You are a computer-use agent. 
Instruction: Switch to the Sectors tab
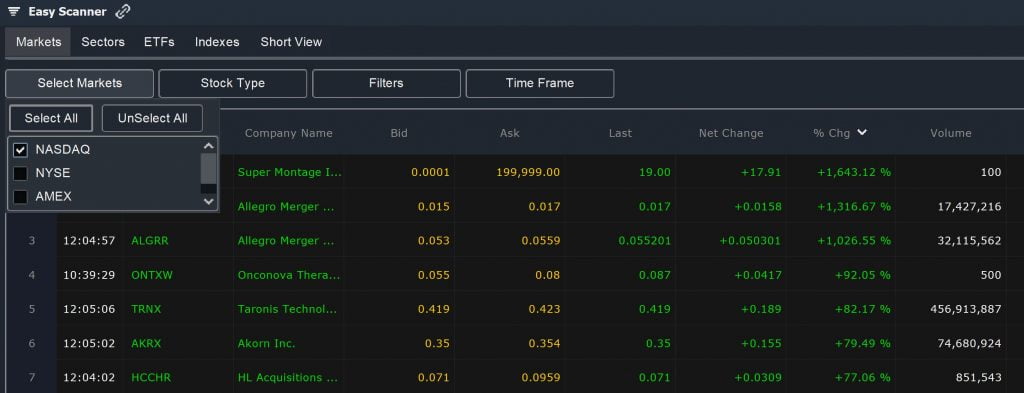click(103, 42)
